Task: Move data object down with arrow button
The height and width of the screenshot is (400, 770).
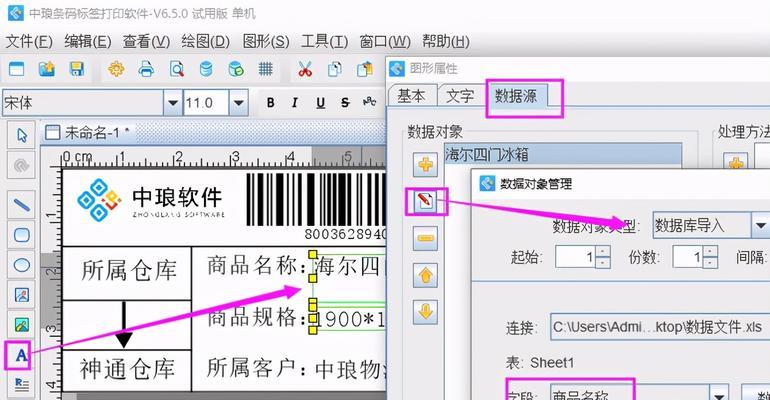Action: (x=425, y=311)
